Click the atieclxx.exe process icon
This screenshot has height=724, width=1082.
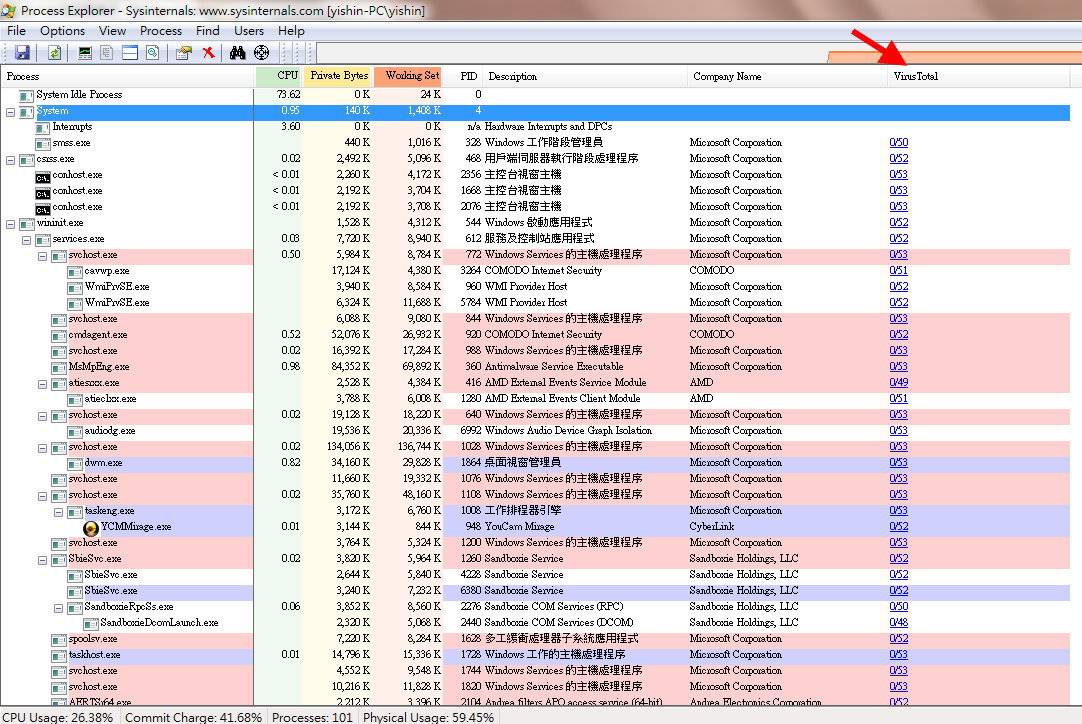point(75,400)
